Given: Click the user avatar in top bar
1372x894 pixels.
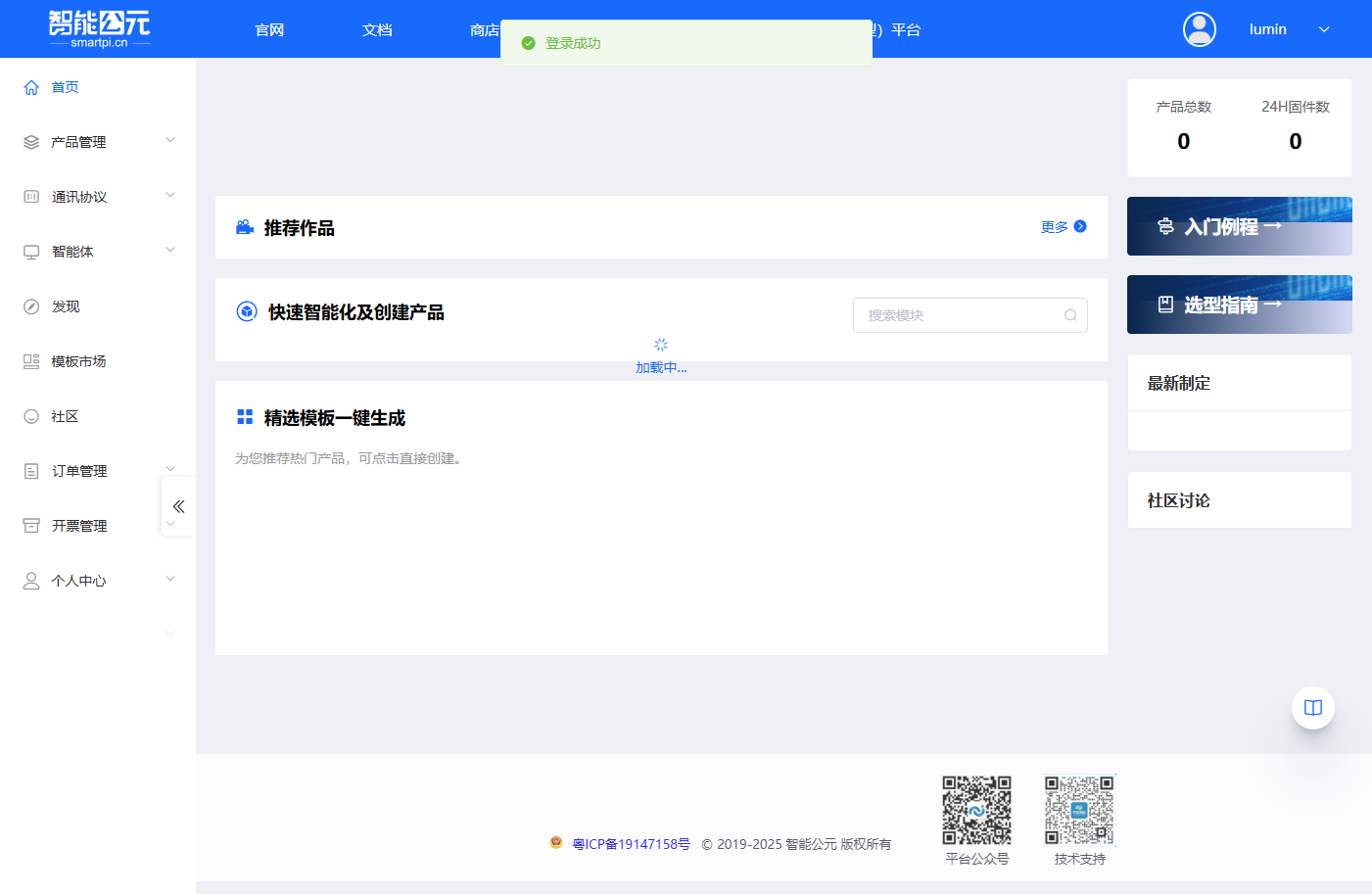Looking at the screenshot, I should point(1199,29).
